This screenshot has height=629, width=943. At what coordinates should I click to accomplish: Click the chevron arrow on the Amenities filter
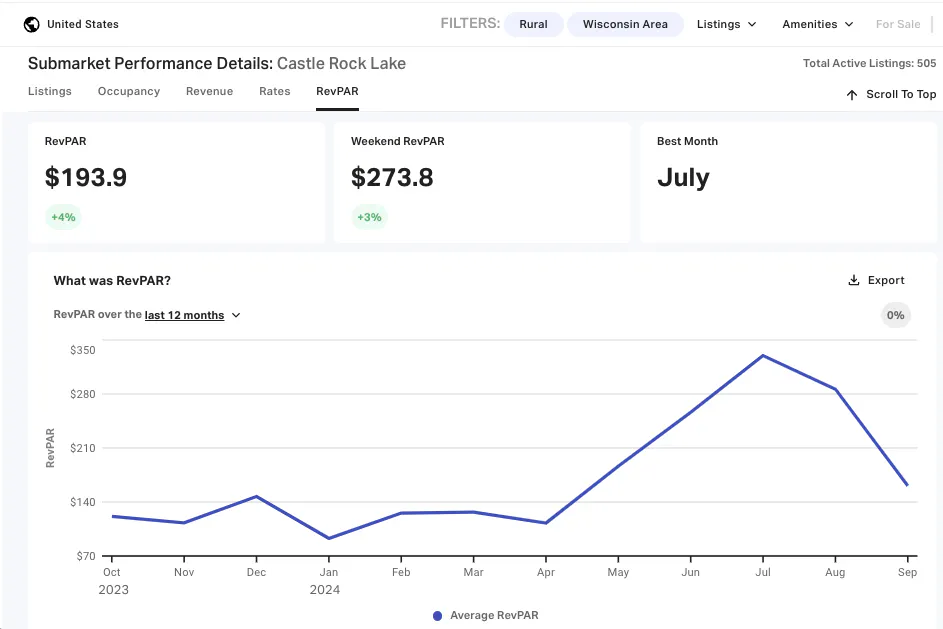pyautogui.click(x=849, y=25)
